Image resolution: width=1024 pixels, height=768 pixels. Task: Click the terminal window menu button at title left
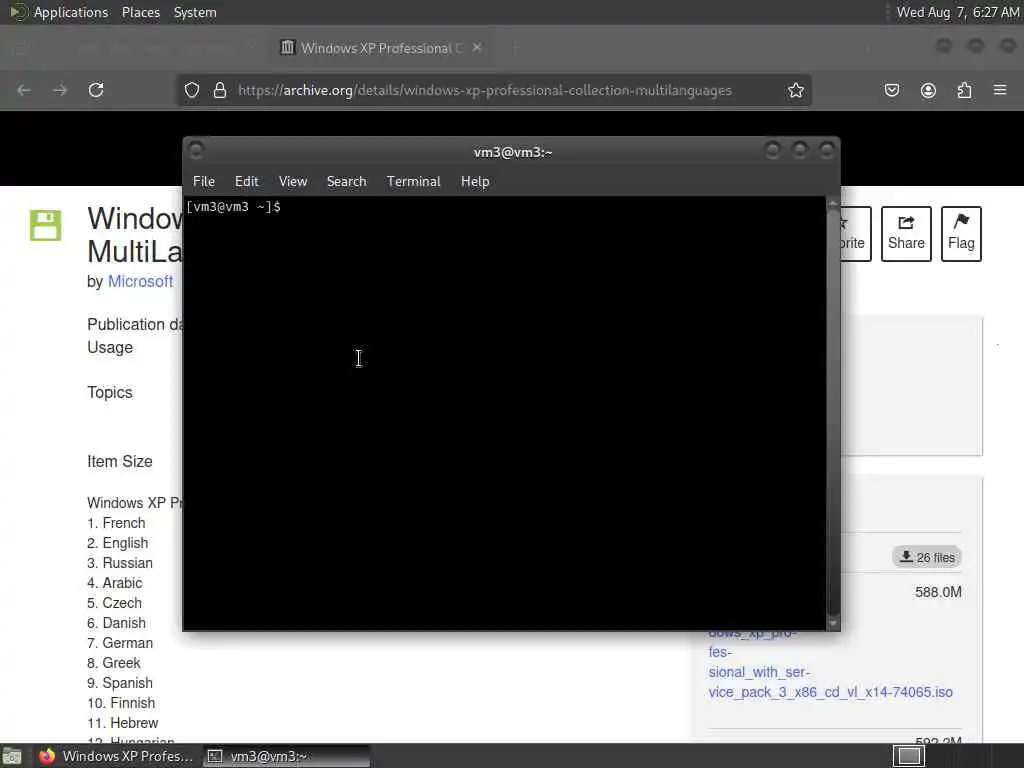click(x=196, y=151)
